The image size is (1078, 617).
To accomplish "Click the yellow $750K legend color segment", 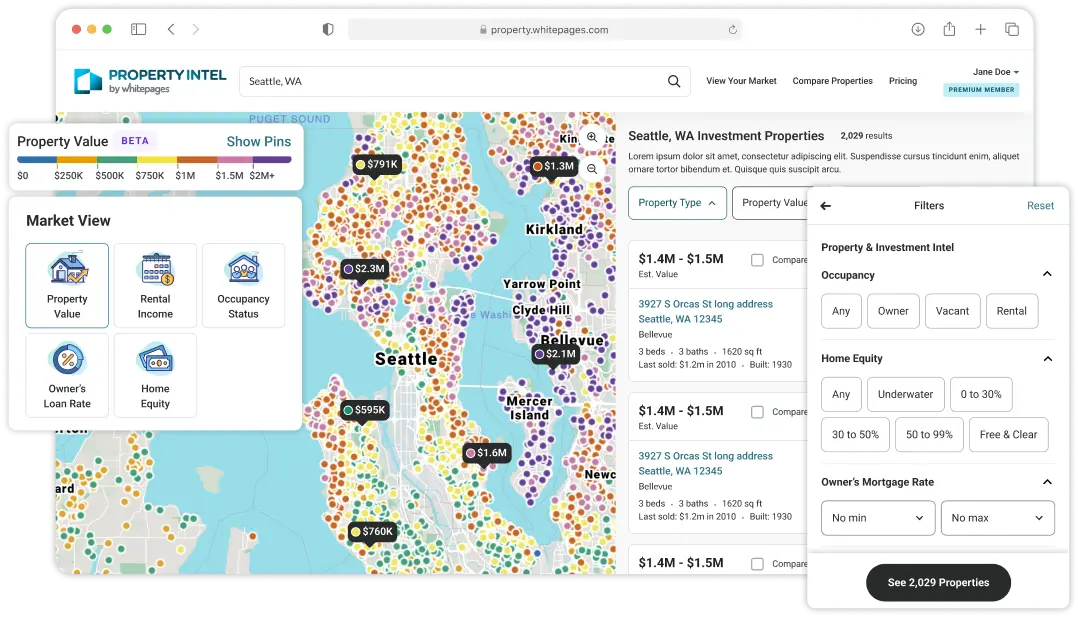I will 157,160.
